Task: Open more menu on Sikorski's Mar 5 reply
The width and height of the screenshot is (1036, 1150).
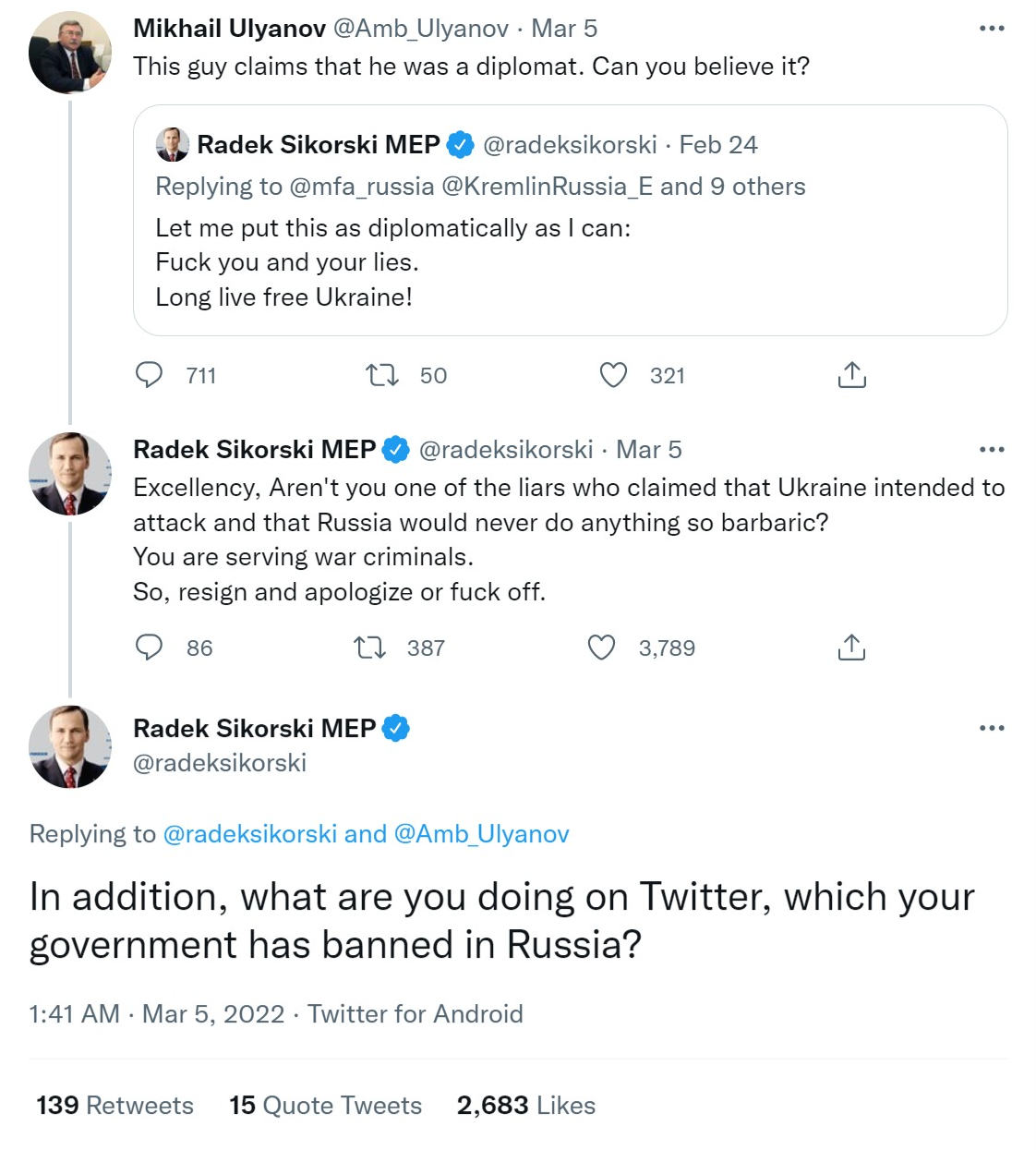Action: [992, 450]
